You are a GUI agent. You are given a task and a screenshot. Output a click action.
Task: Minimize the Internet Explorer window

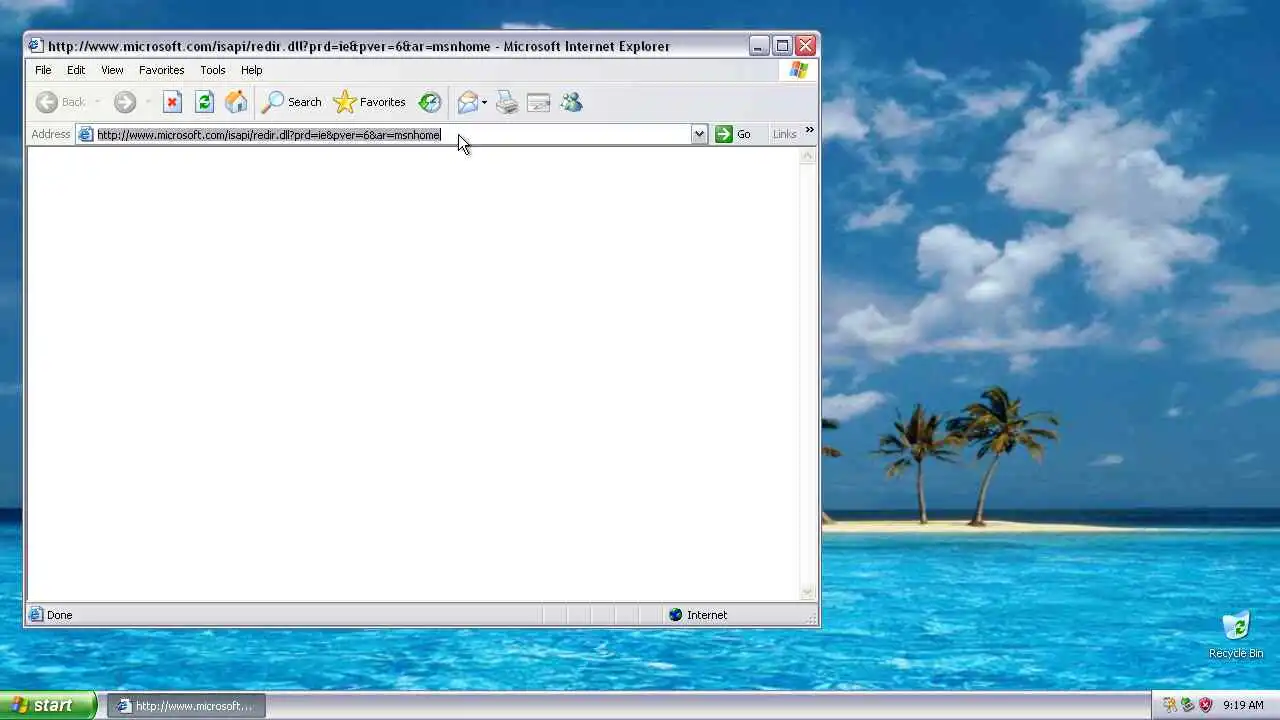(x=759, y=46)
